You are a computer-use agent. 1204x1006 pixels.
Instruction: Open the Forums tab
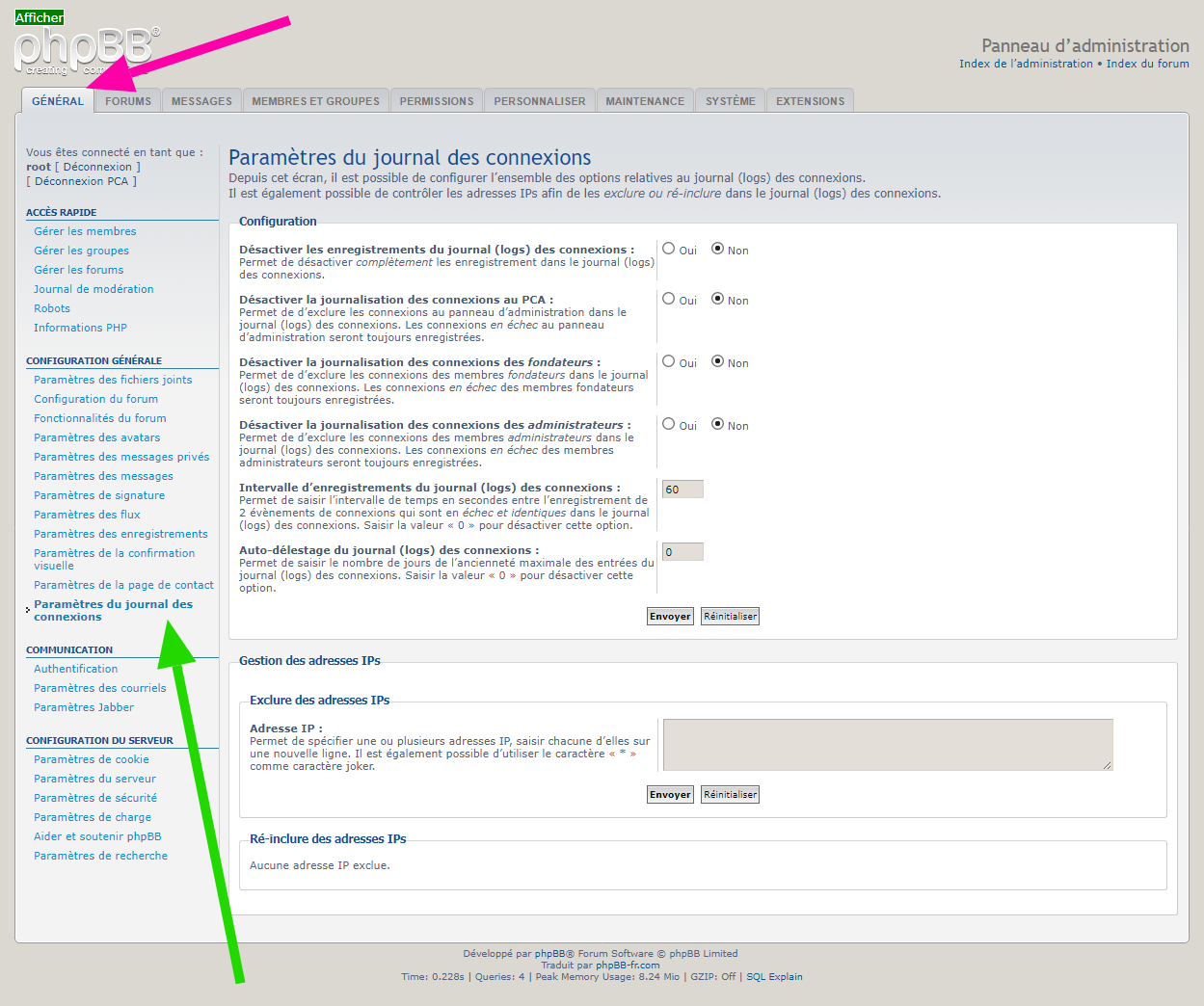click(128, 101)
